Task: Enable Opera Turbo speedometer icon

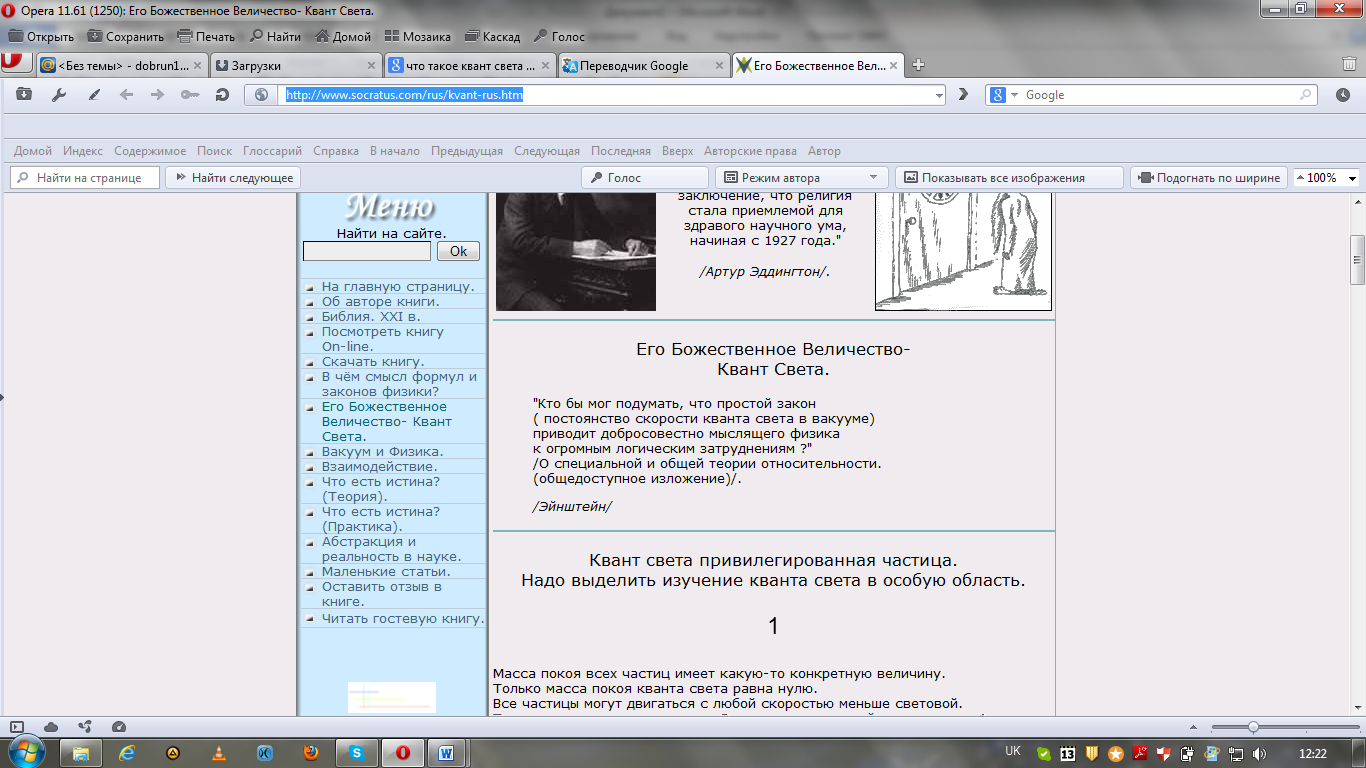Action: (119, 727)
